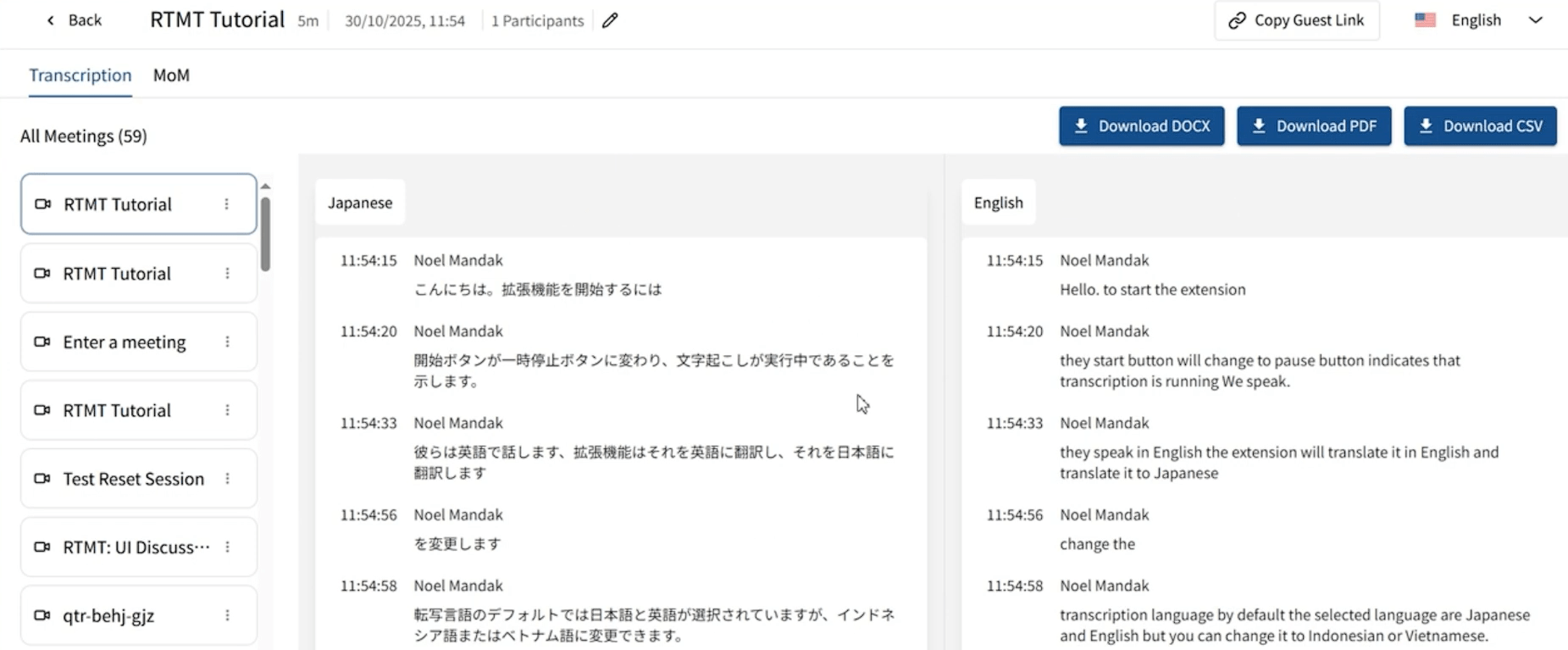The width and height of the screenshot is (1568, 650).
Task: Select the RTMT: UI Discuss meeting
Action: [x=136, y=547]
